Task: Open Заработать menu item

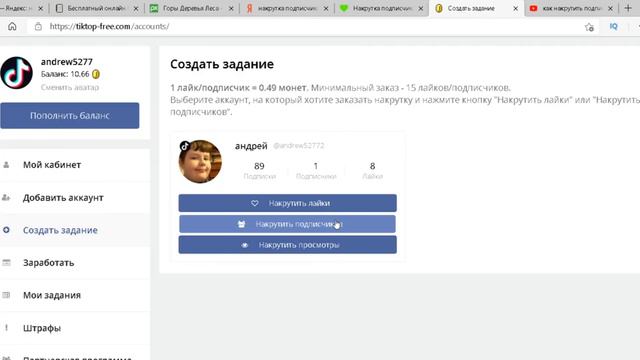Action: pyautogui.click(x=75, y=263)
